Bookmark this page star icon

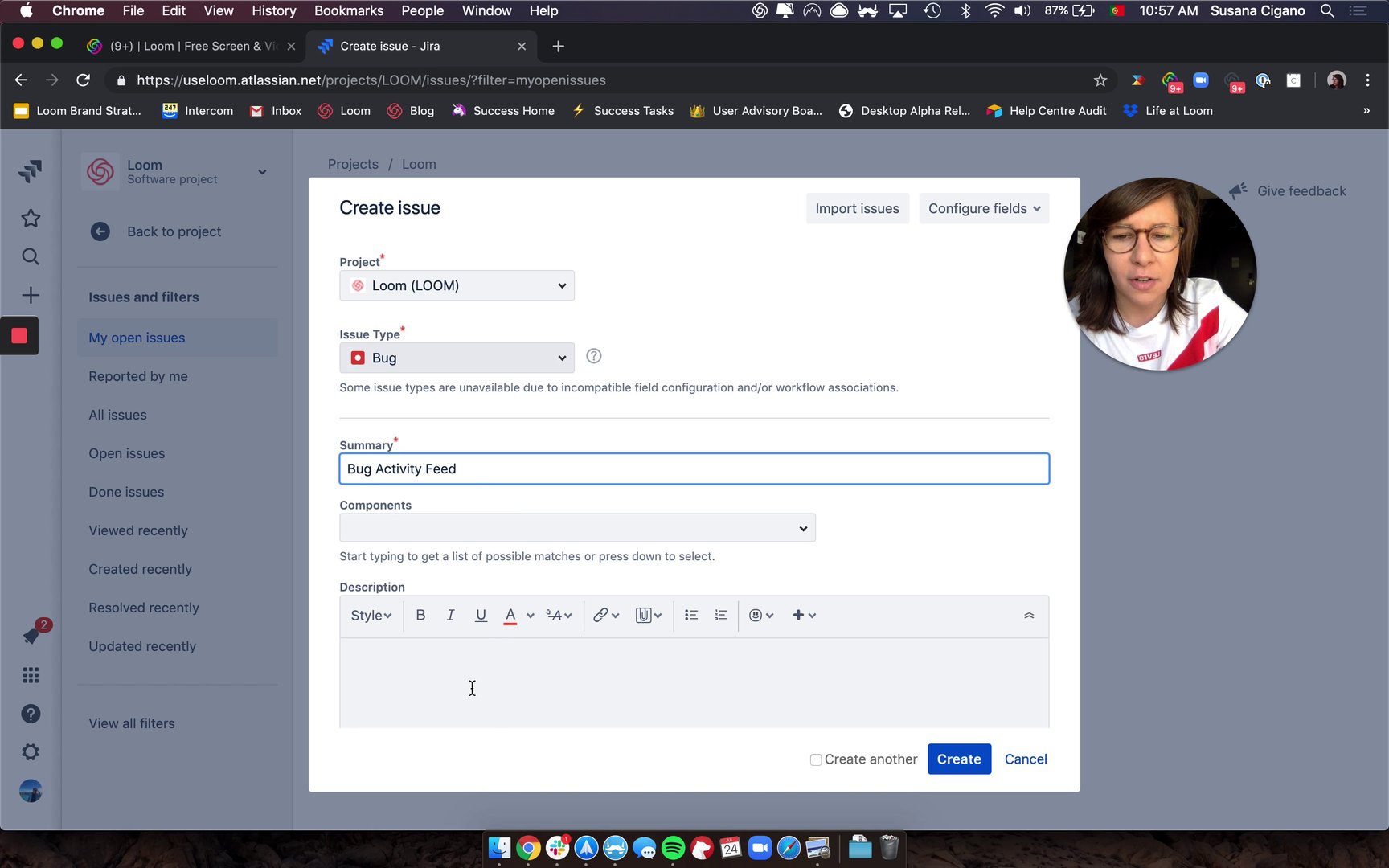click(x=1100, y=80)
